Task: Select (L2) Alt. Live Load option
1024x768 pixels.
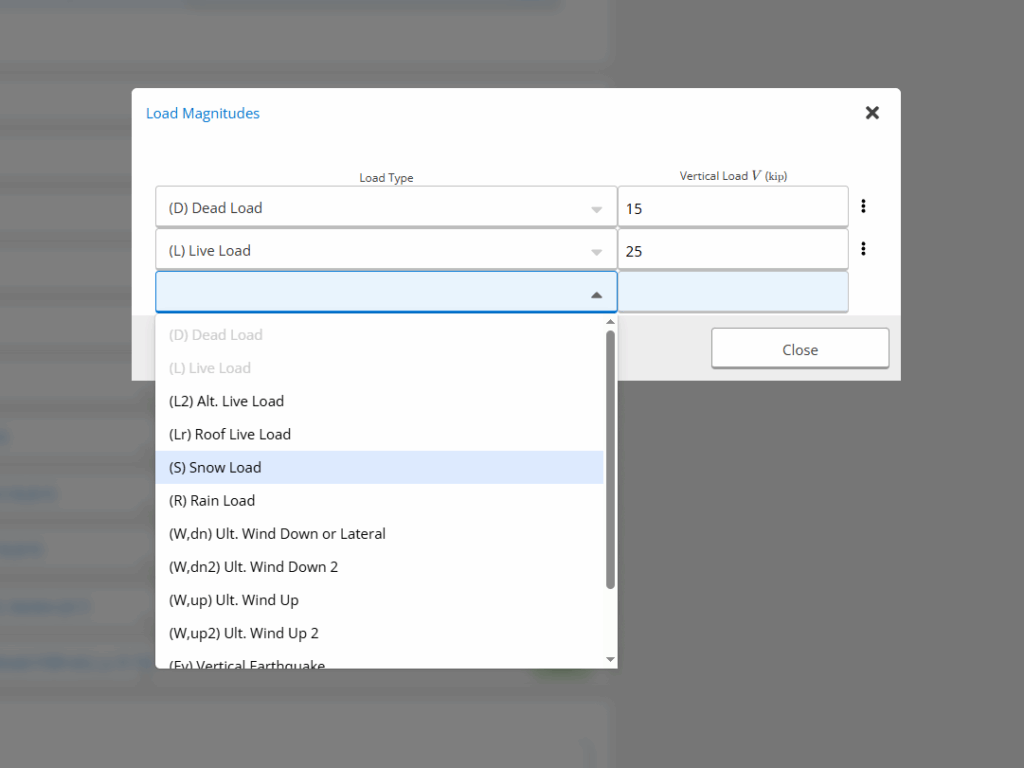Action: pos(227,401)
